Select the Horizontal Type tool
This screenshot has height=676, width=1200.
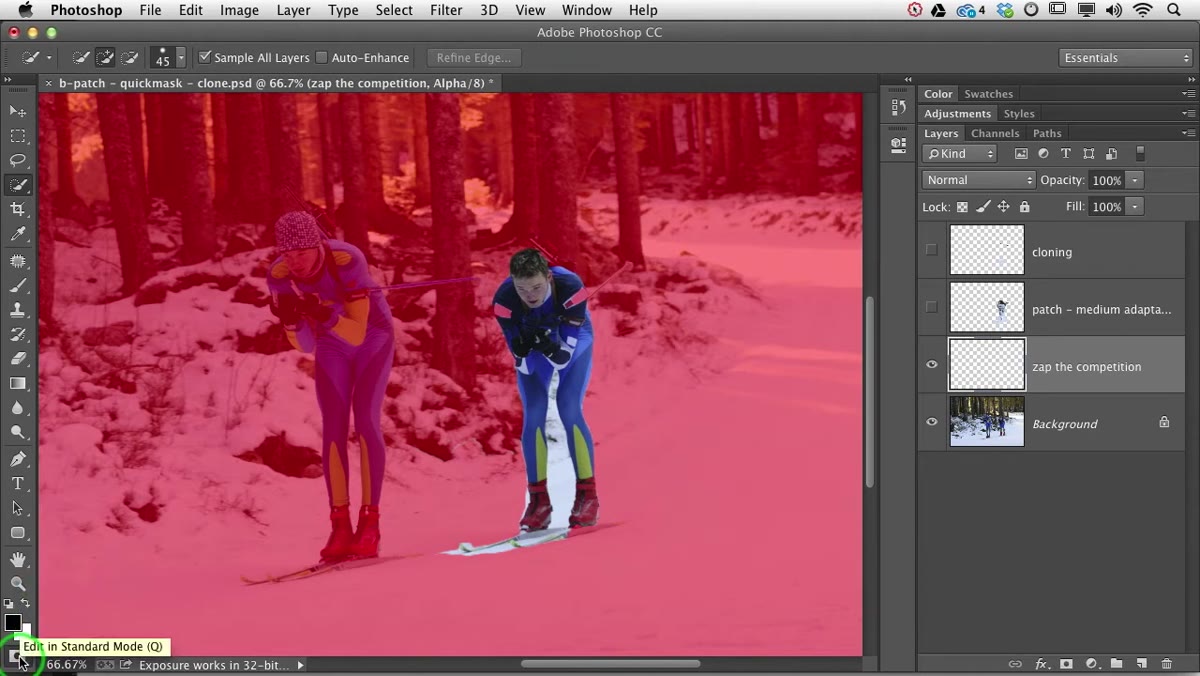18,484
